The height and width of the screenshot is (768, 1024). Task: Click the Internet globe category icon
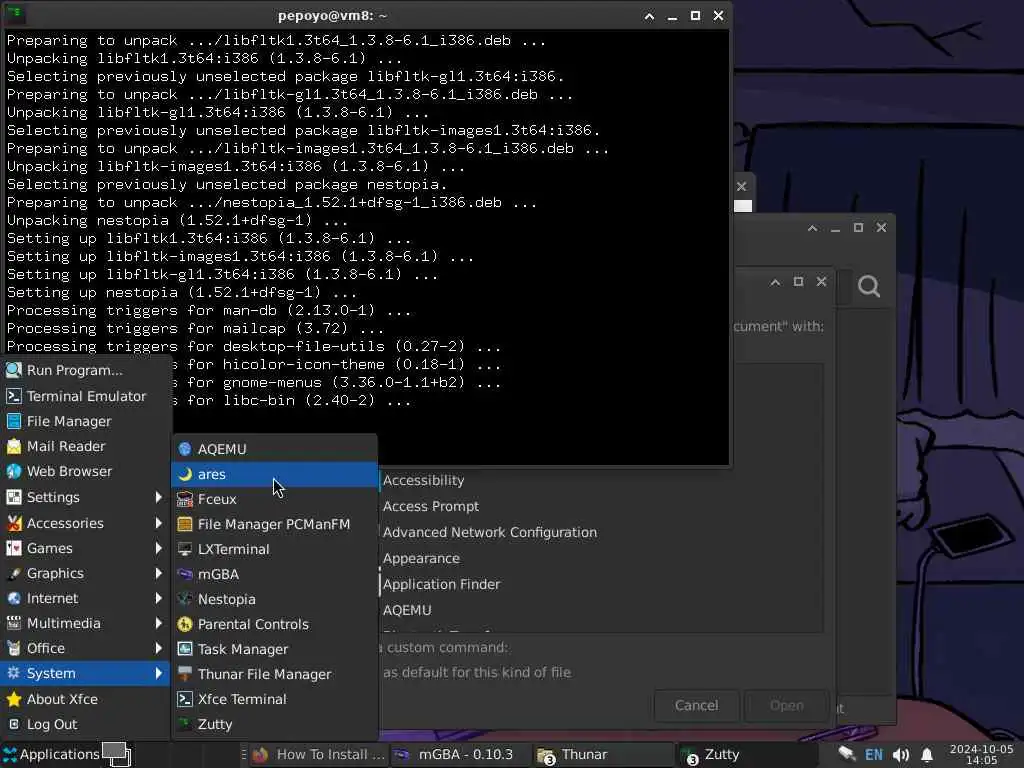(14, 598)
